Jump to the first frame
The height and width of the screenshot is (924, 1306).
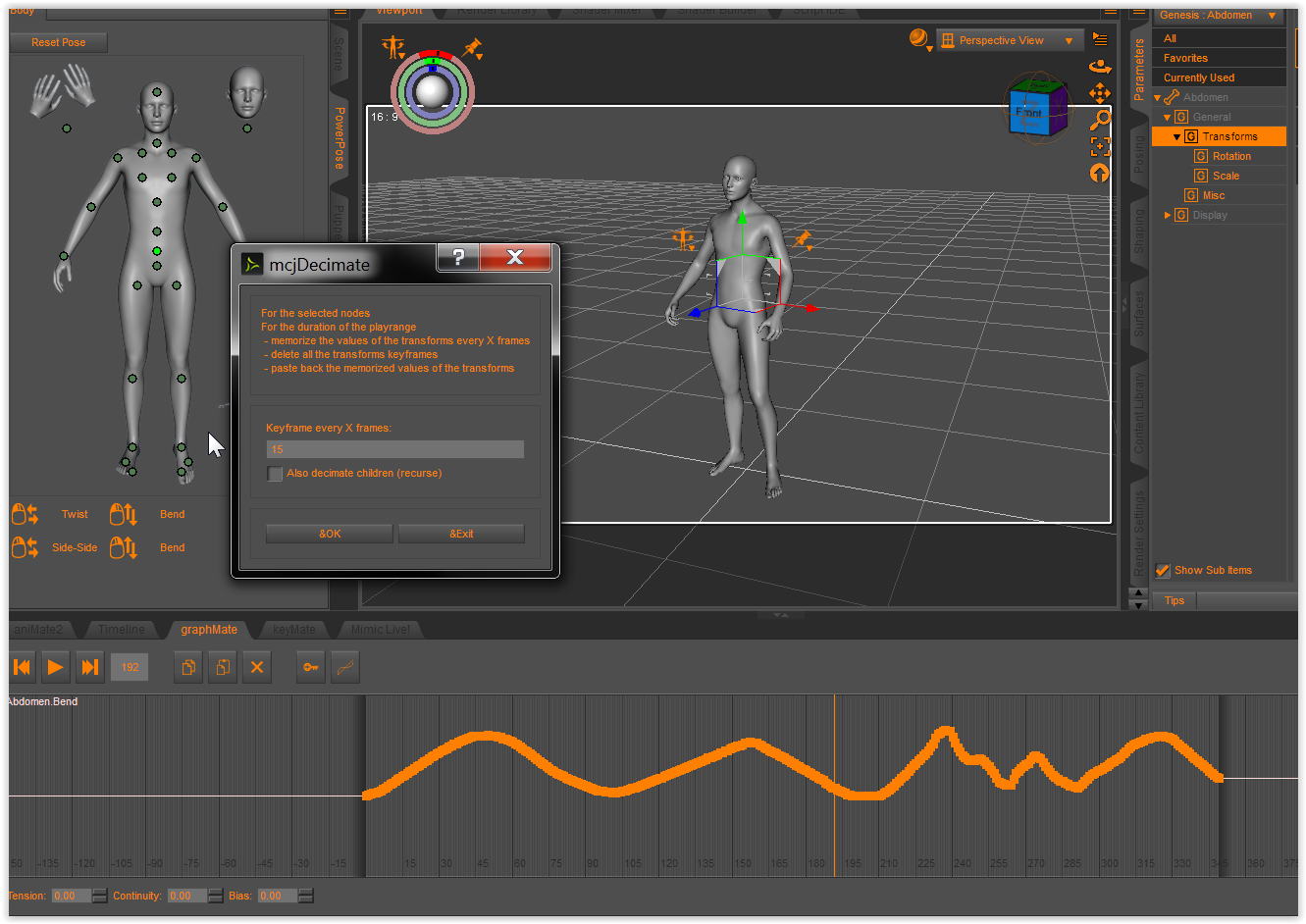click(x=22, y=667)
